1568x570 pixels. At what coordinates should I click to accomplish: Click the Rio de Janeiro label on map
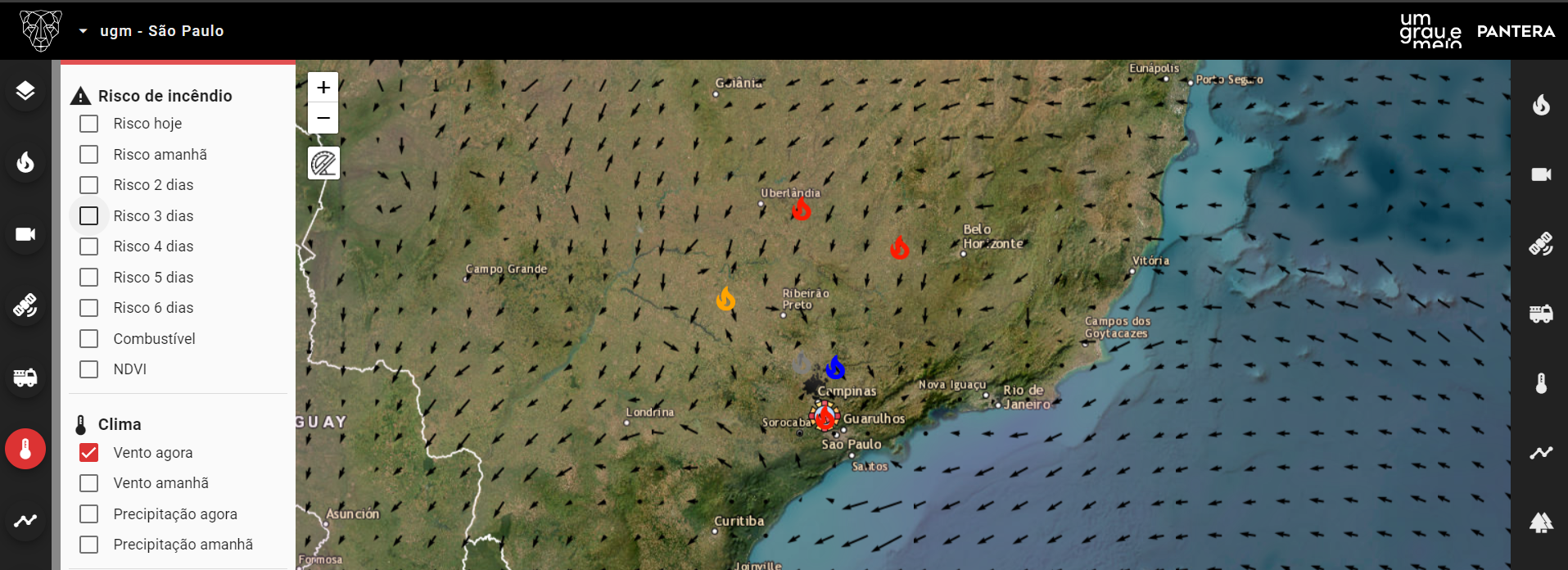[x=1026, y=397]
